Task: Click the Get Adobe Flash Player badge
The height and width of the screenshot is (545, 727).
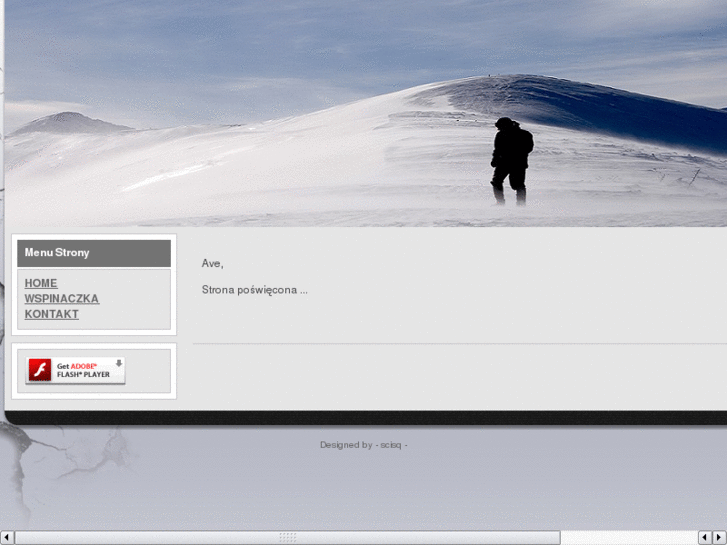Action: coord(75,370)
